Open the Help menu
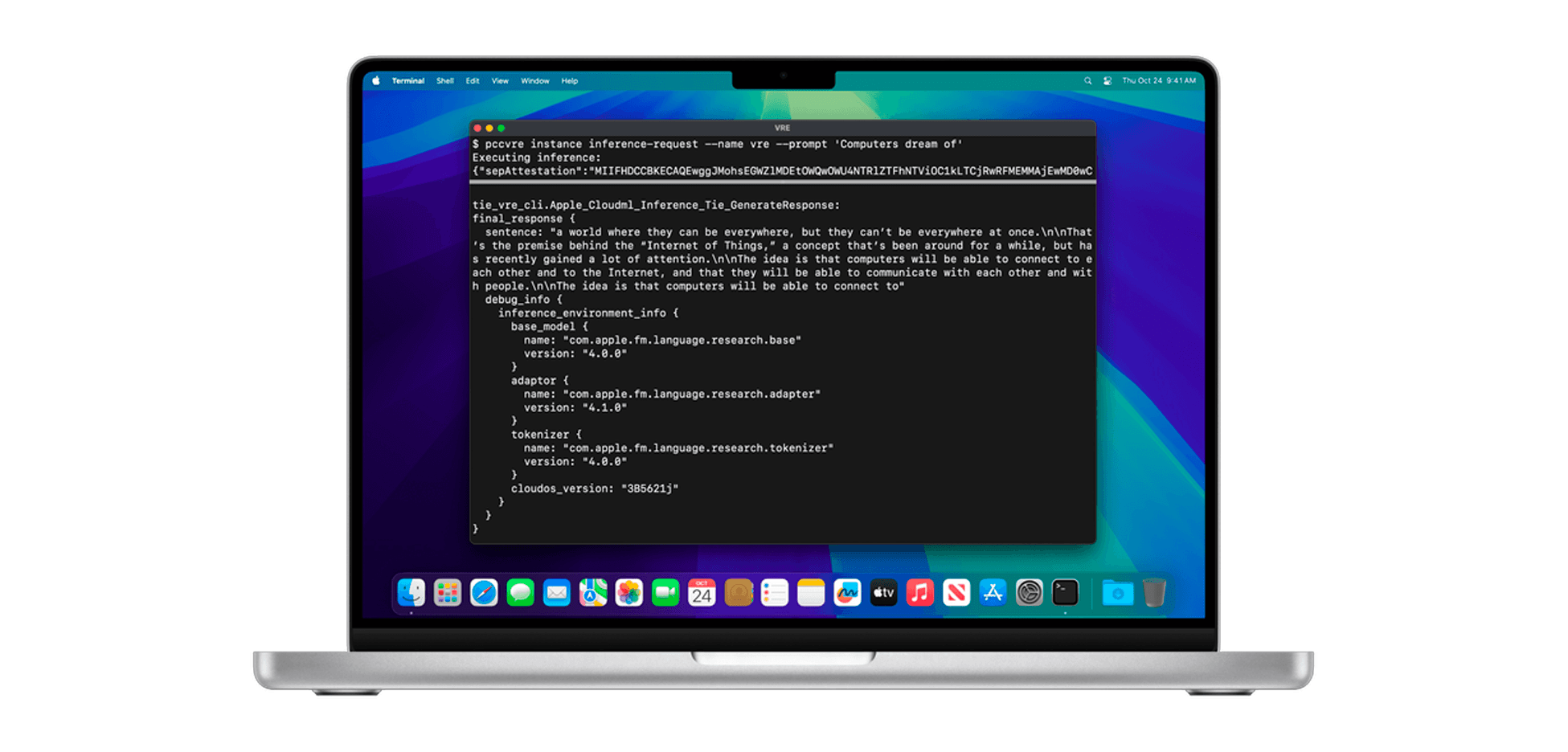The height and width of the screenshot is (752, 1568). 570,80
